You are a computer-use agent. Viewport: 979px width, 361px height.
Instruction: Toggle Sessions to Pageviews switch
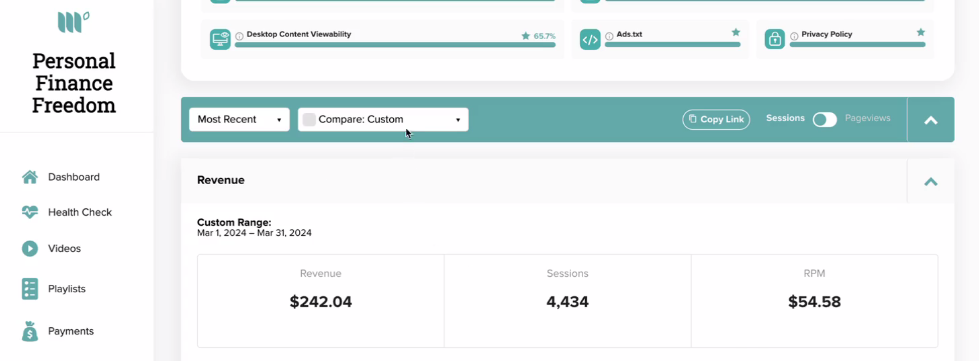click(824, 120)
